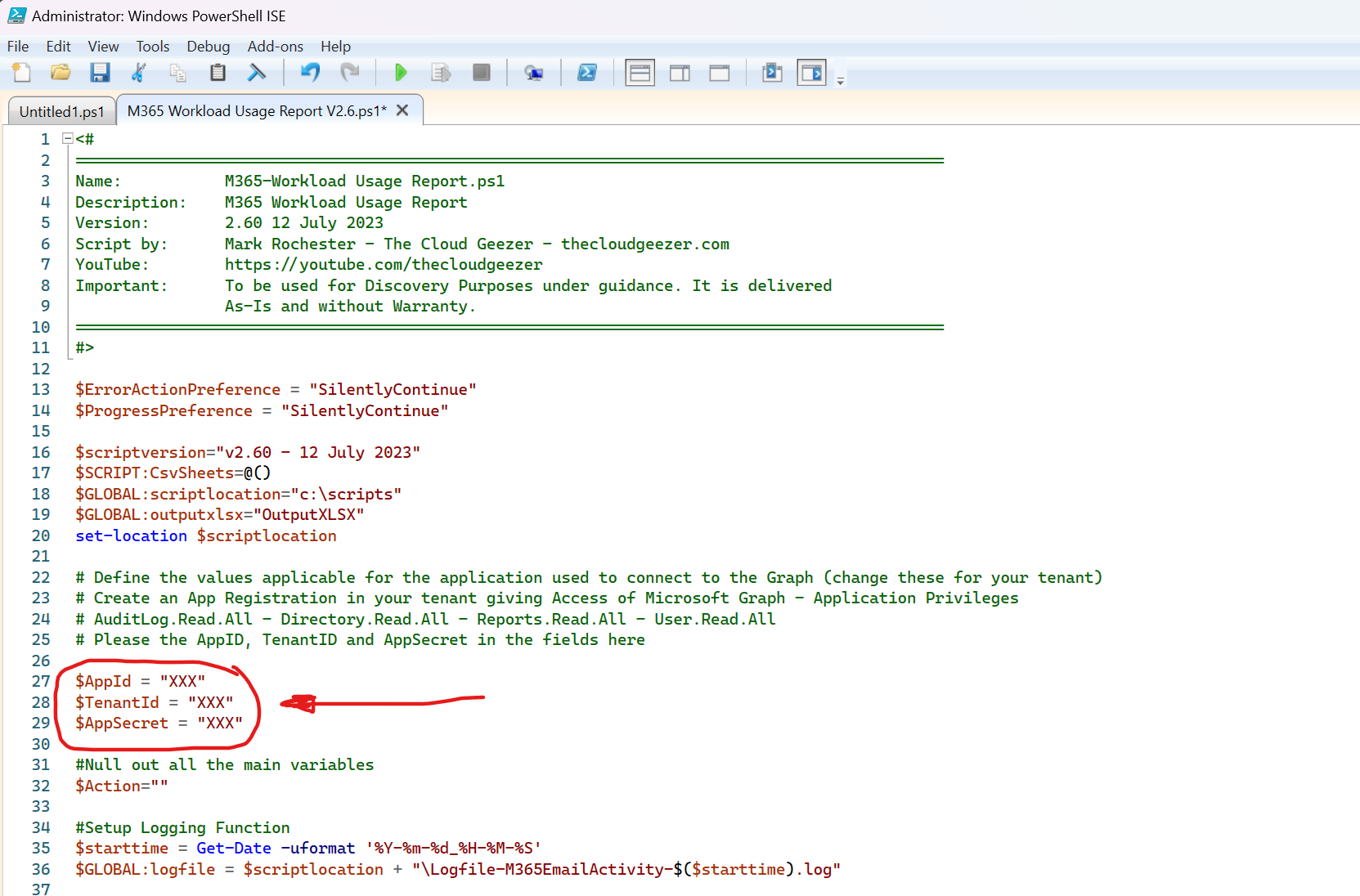
Task: Click $ErrorActionPreference variable on line 13
Action: coord(177,389)
